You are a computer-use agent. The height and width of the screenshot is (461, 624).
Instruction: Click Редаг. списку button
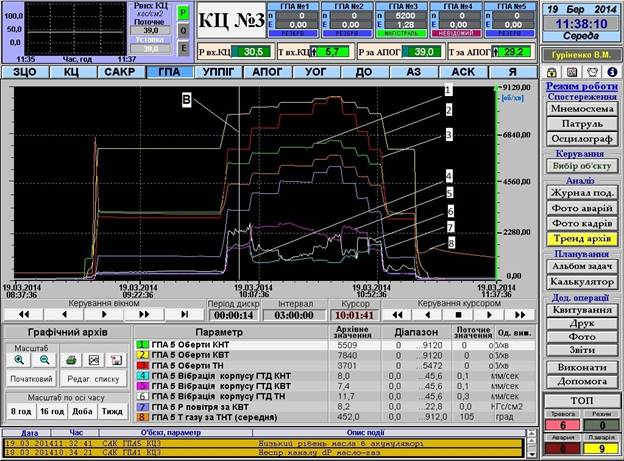coord(93,379)
